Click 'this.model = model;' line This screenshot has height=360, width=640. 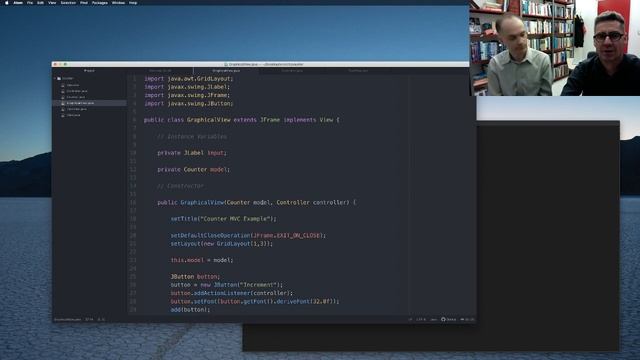click(202, 260)
